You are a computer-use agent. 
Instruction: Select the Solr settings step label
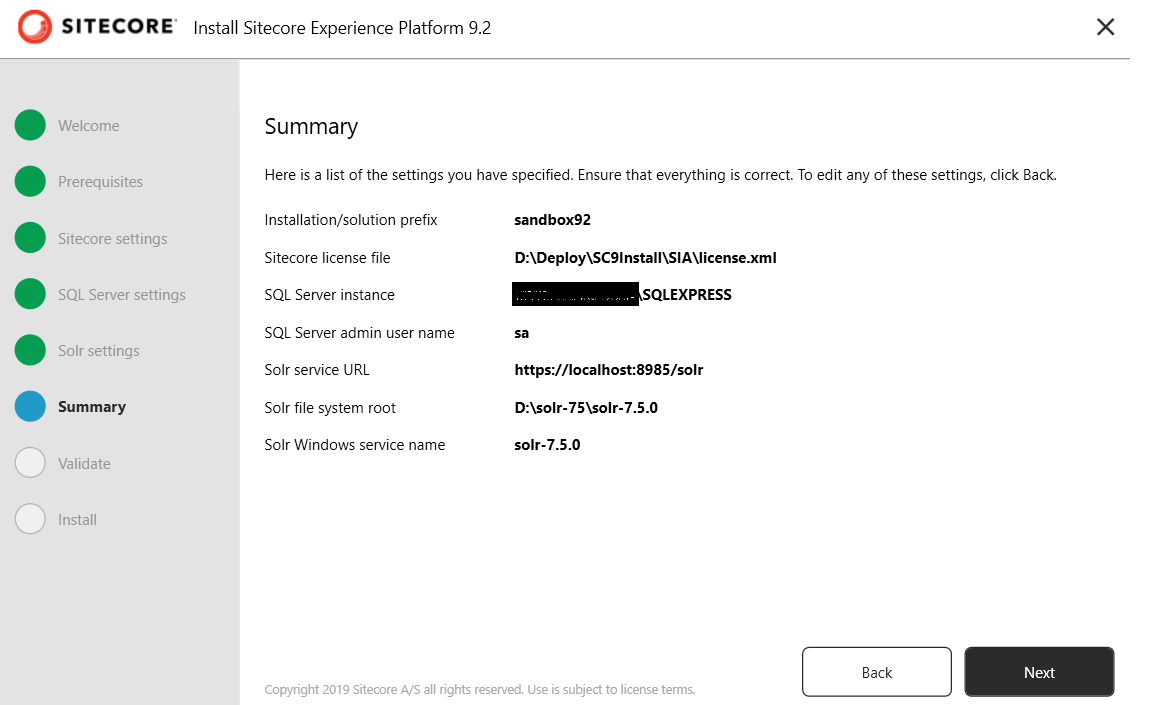tap(98, 351)
